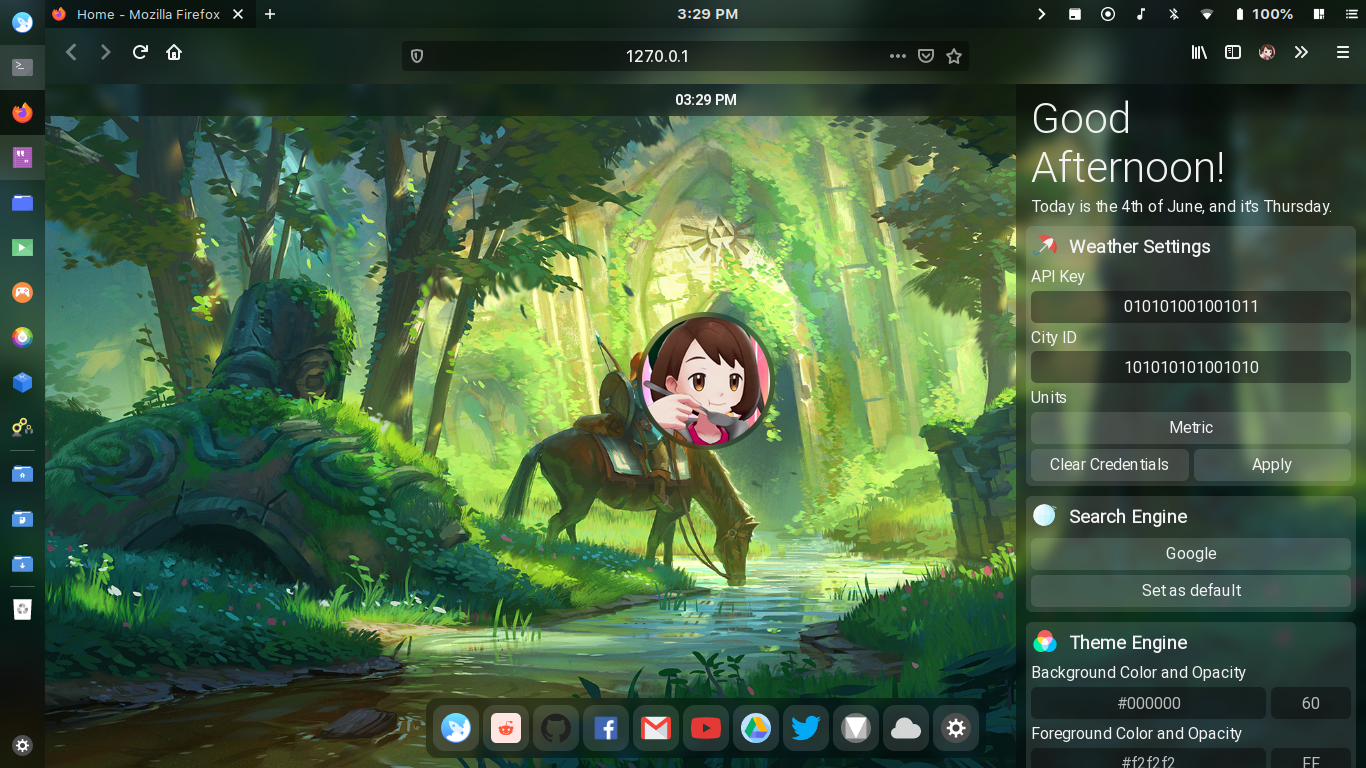Image resolution: width=1366 pixels, height=768 pixels.
Task: Open the yellow gears app in the left dock
Action: 22,427
